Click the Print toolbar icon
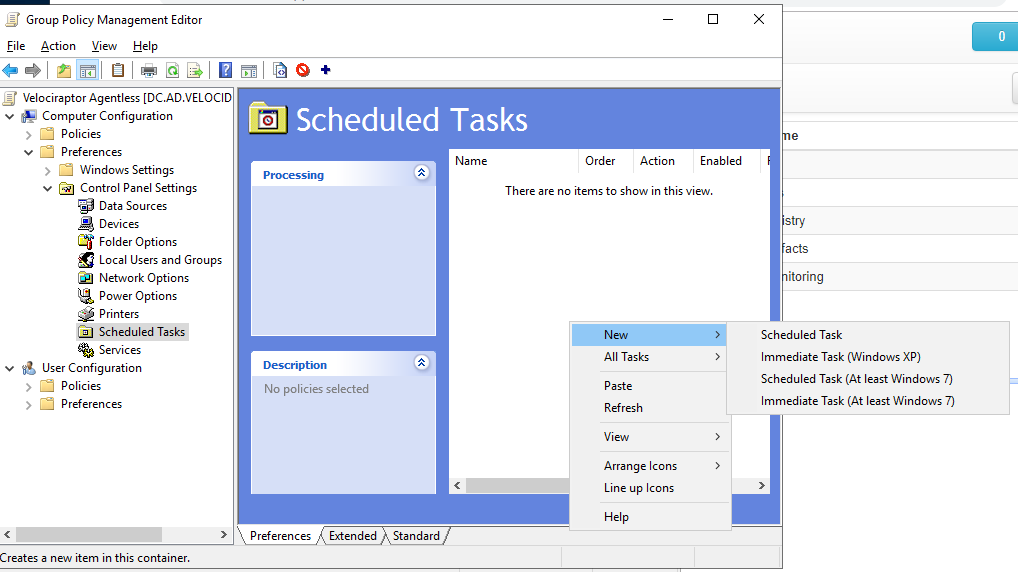This screenshot has width=1018, height=572. pos(149,70)
